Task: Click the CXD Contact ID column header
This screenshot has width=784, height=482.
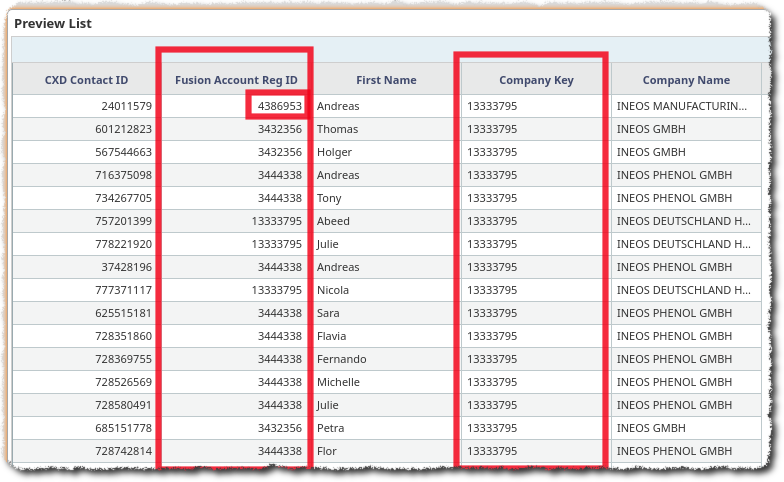Action: coord(86,80)
